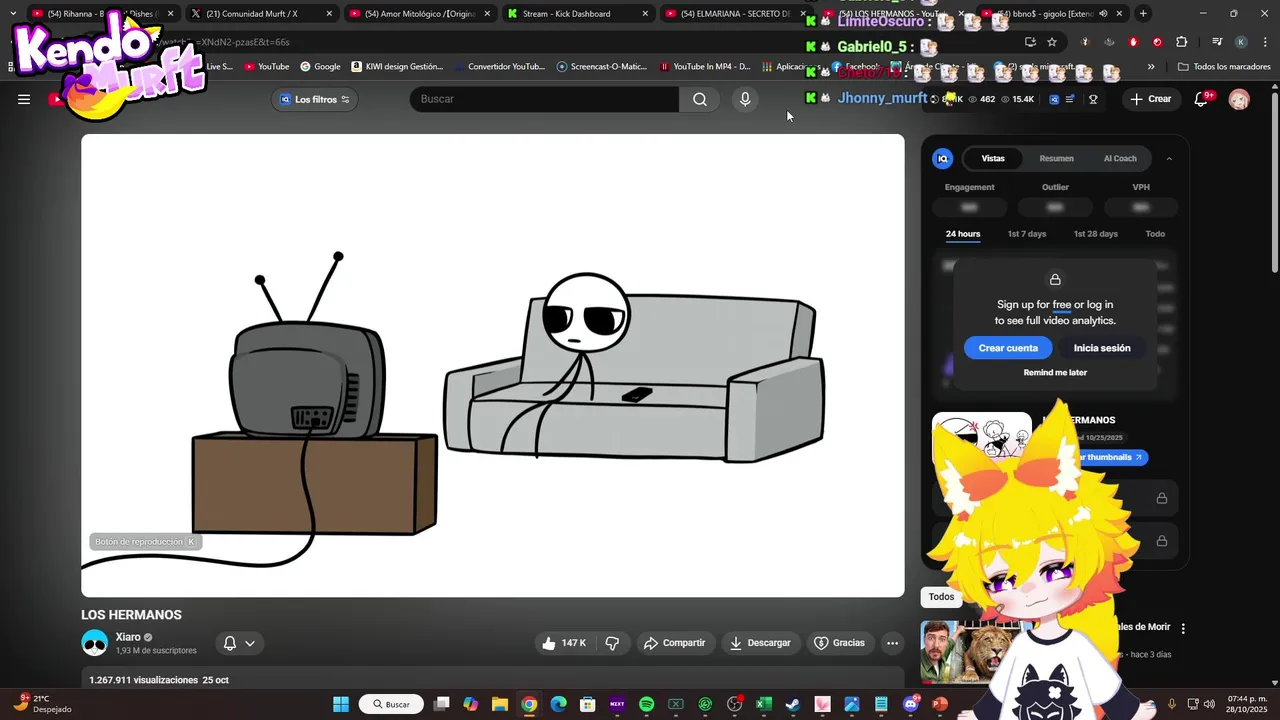Switch to Rihanna browser tab

coord(103,14)
